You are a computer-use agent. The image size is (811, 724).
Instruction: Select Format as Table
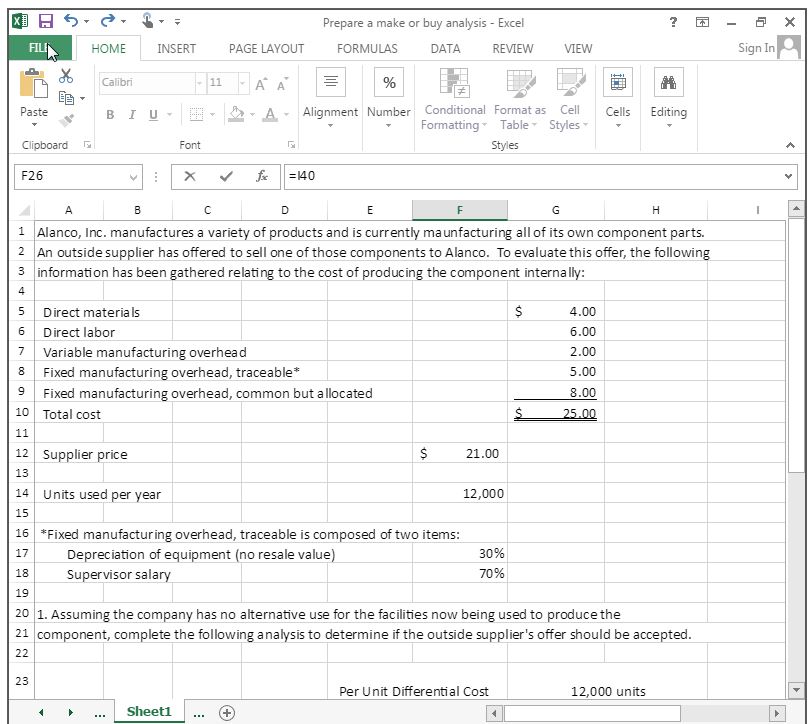point(519,100)
